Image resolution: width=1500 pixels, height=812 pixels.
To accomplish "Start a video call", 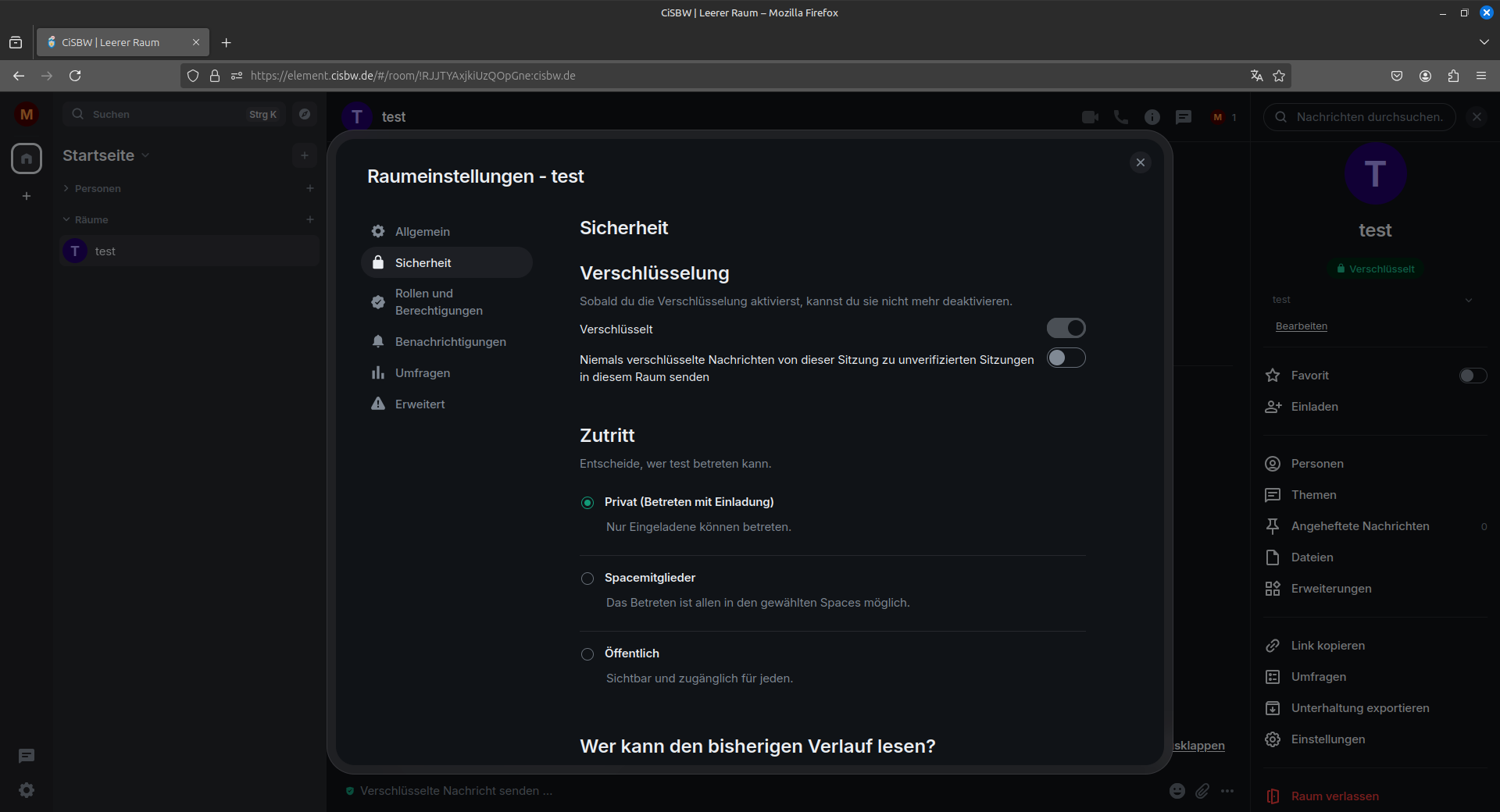I will 1090,117.
